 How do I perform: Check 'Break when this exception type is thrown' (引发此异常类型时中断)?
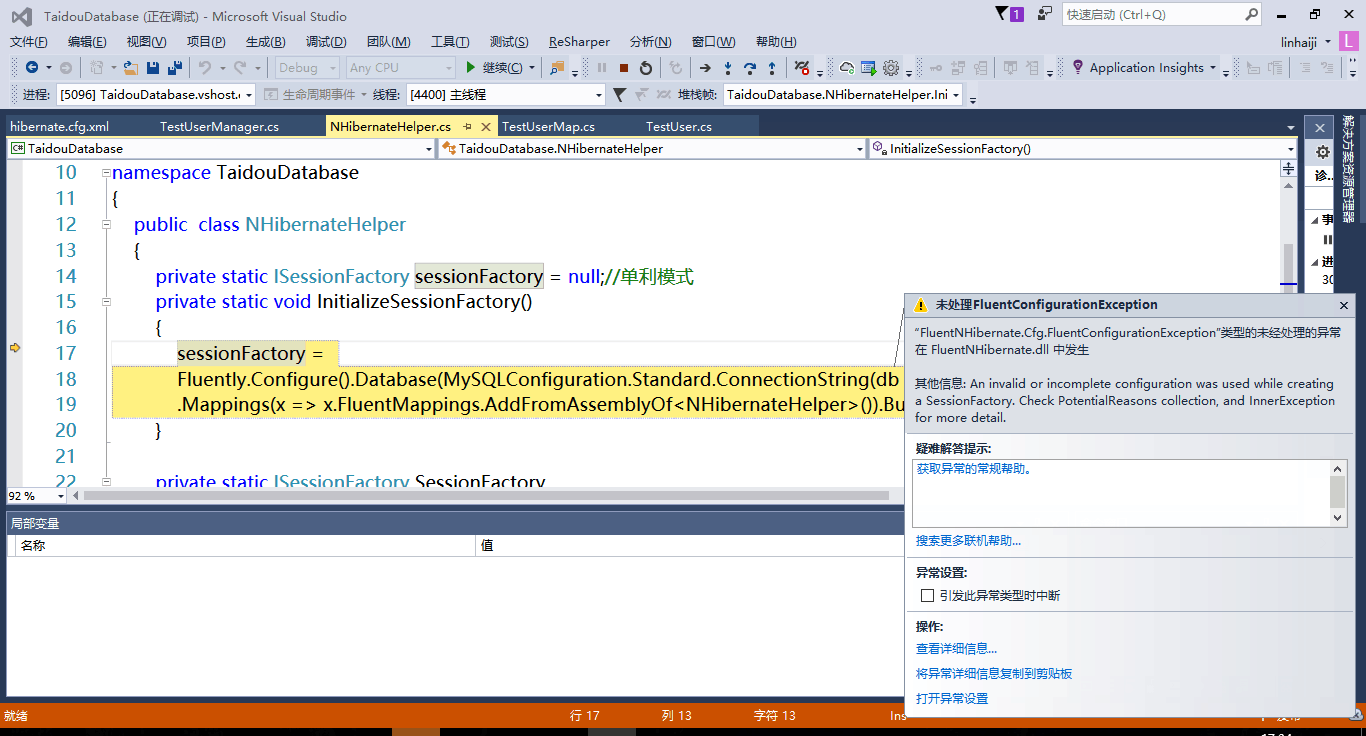[927, 595]
